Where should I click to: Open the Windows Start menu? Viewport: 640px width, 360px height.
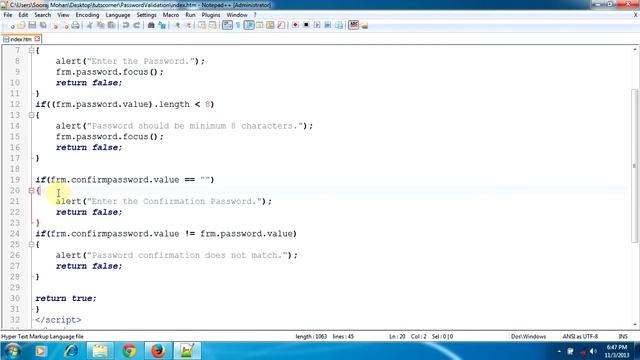tap(12, 351)
